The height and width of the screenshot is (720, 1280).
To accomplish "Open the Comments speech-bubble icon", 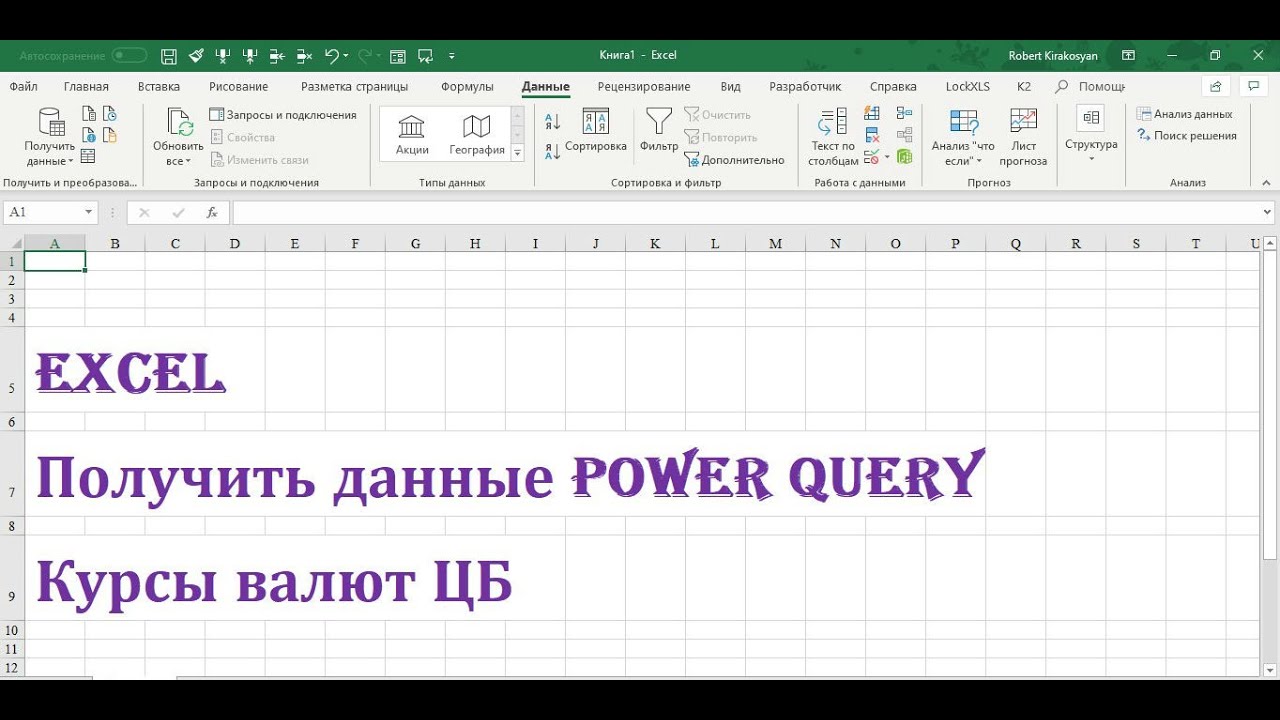I will click(1253, 86).
